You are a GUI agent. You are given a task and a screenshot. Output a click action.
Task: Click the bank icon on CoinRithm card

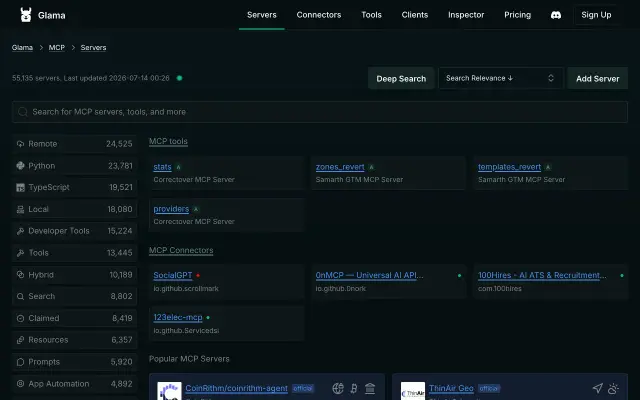(370, 388)
